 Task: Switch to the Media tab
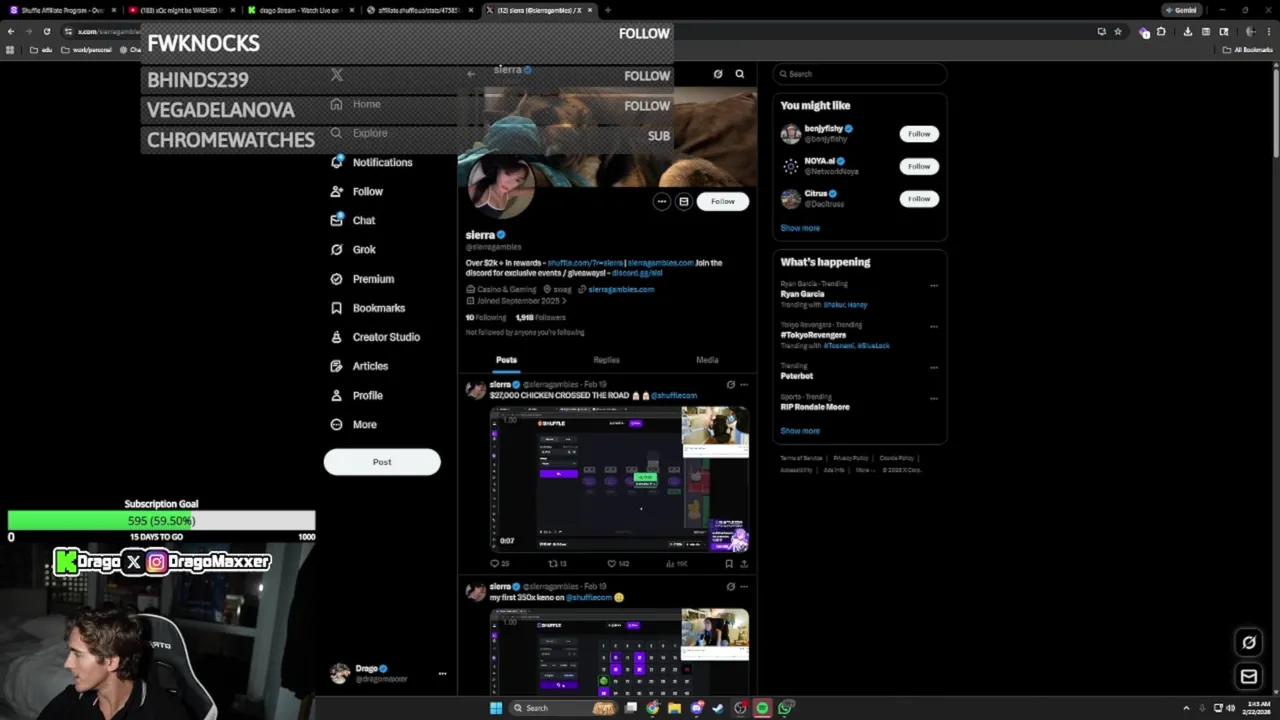click(707, 360)
